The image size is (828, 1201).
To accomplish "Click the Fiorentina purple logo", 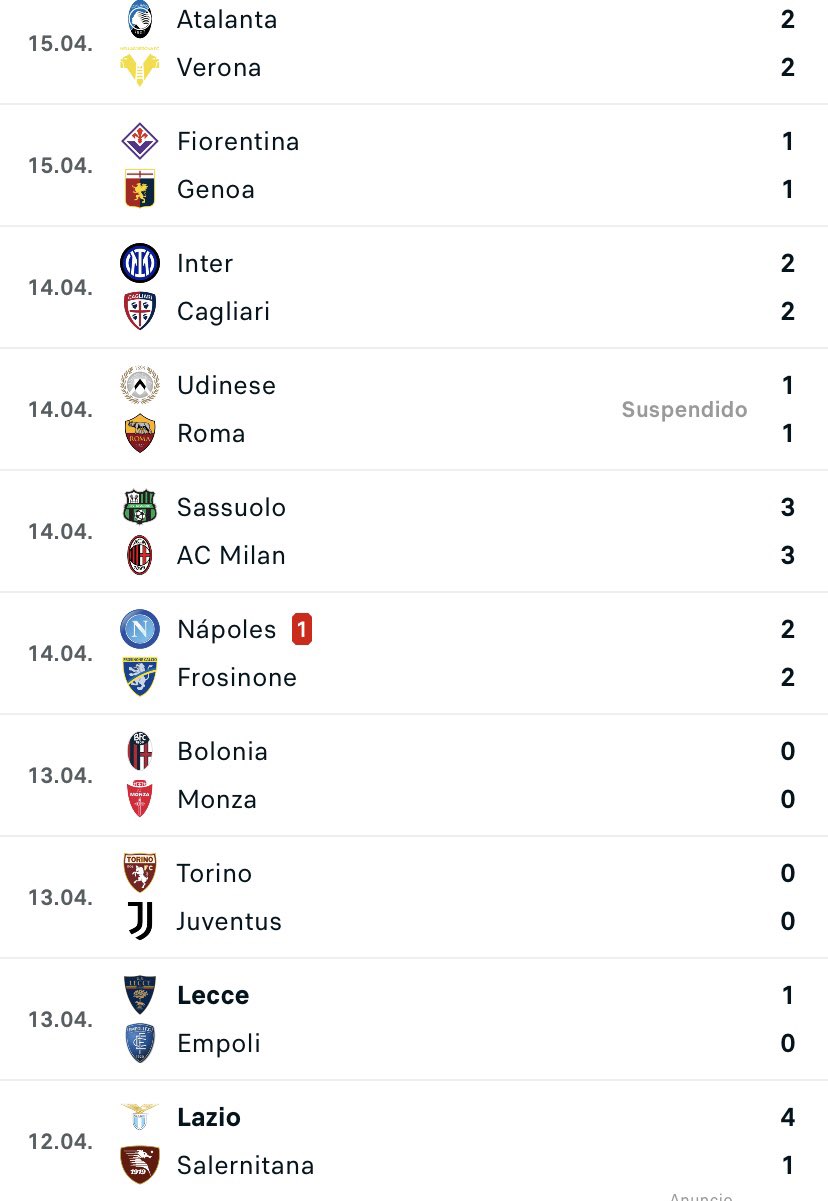I will coord(140,141).
